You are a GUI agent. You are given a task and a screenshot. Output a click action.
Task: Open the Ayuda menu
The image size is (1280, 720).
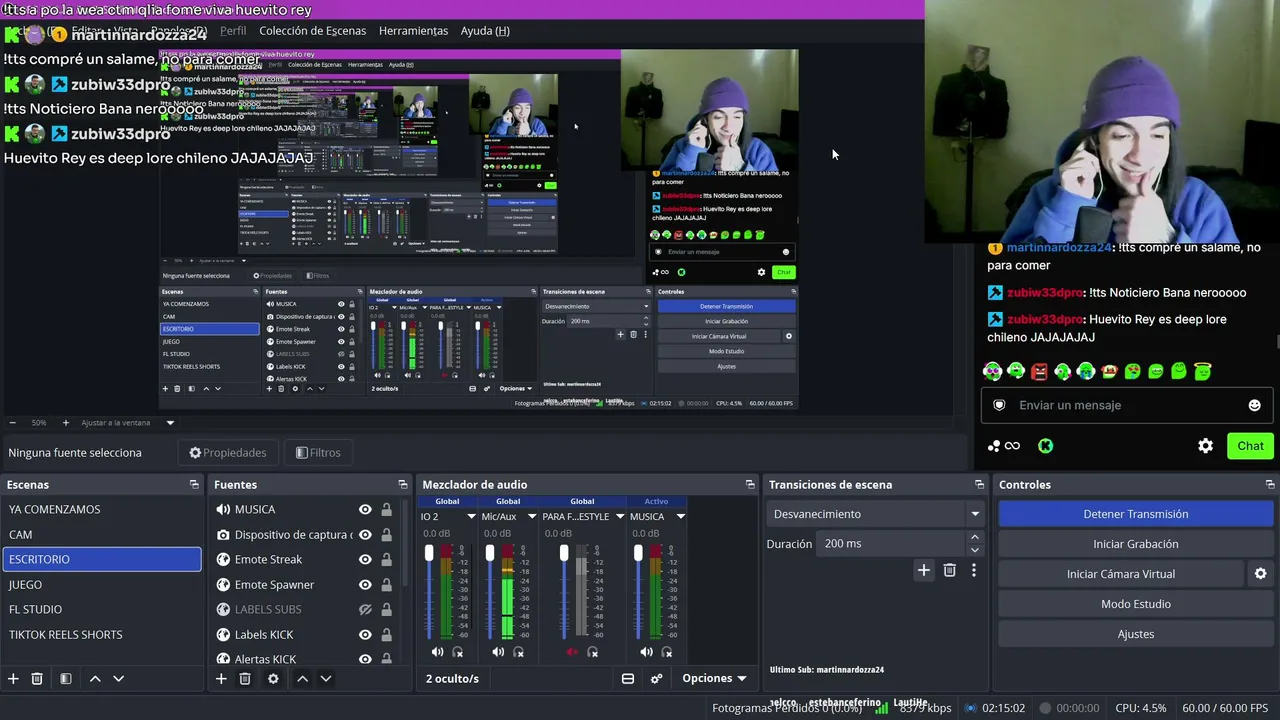485,31
